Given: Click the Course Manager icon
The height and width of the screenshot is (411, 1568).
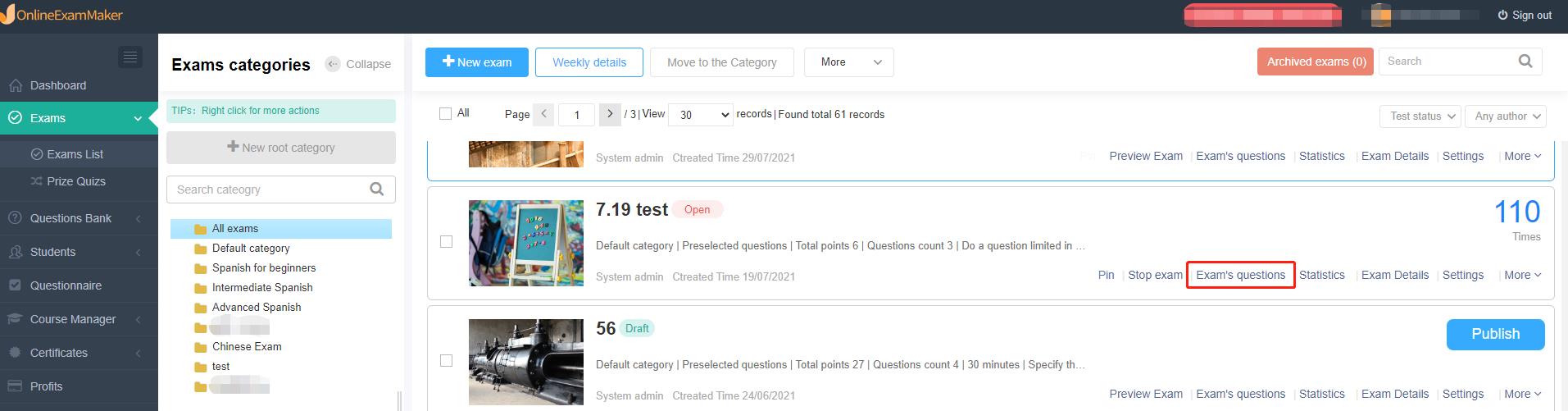Looking at the screenshot, I should [x=15, y=319].
